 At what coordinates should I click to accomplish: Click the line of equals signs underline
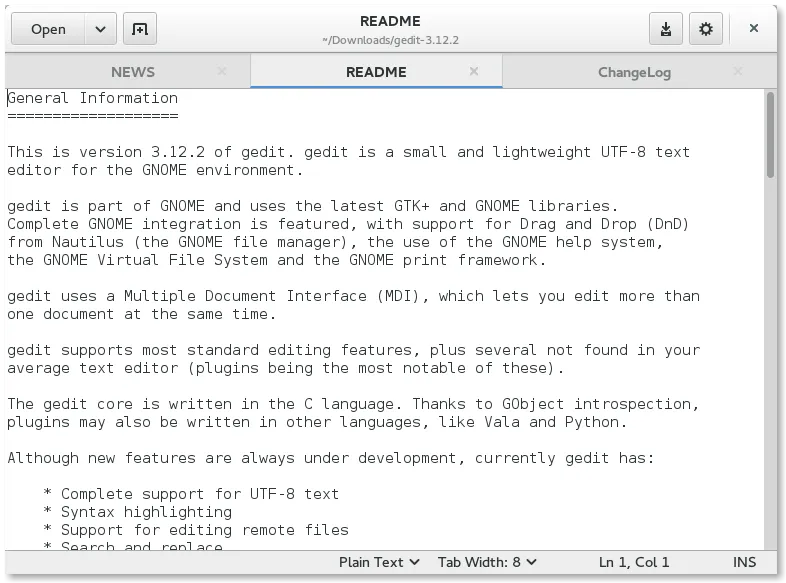coord(93,116)
